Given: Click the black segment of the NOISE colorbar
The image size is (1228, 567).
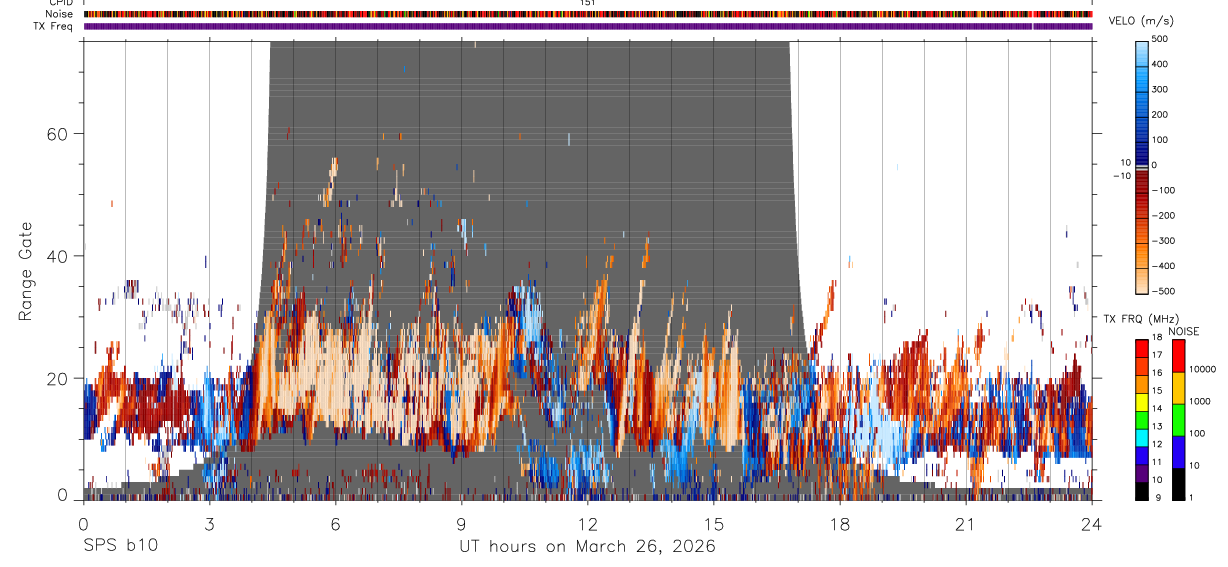Looking at the screenshot, I should pyautogui.click(x=1179, y=484).
